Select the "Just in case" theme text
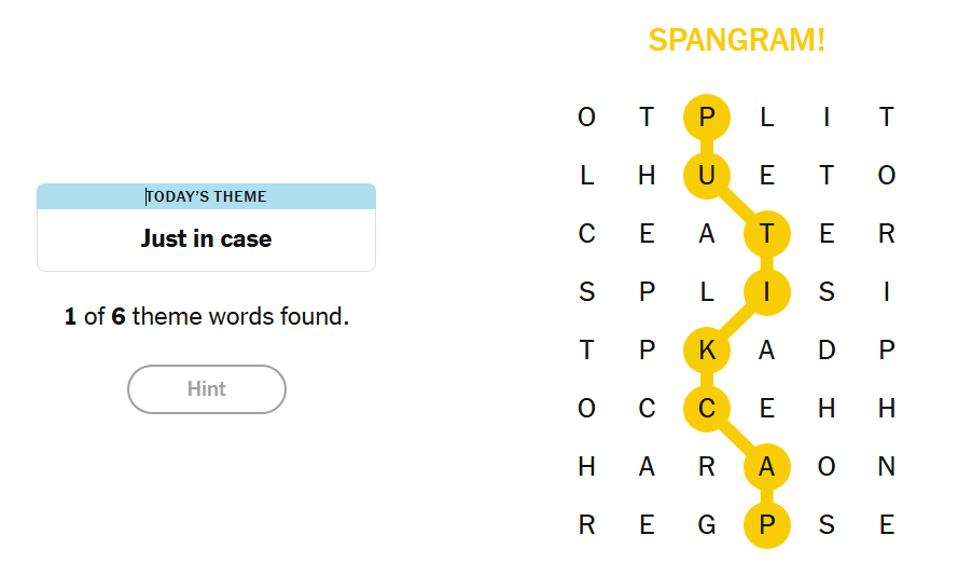 point(206,239)
